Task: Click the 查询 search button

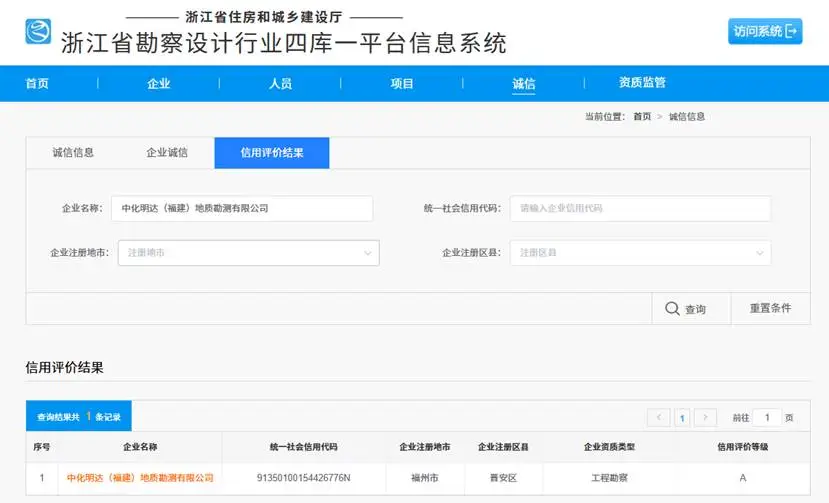Action: click(691, 308)
